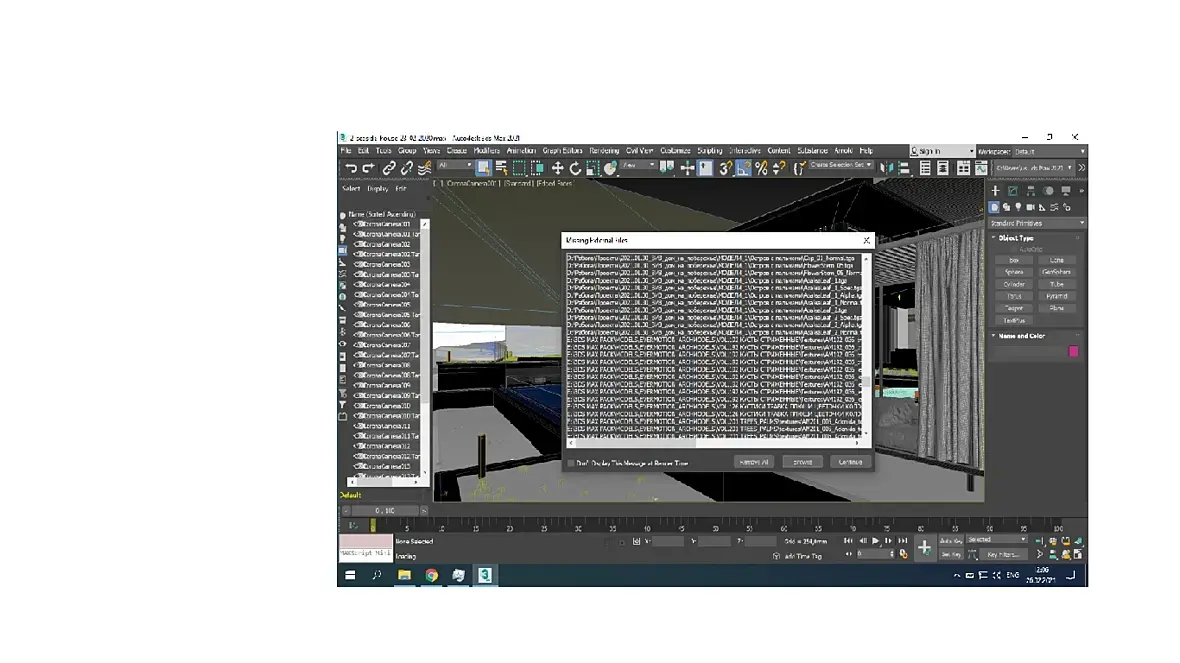Click the Undo arrow icon
This screenshot has width=1180, height=663.
click(x=351, y=169)
